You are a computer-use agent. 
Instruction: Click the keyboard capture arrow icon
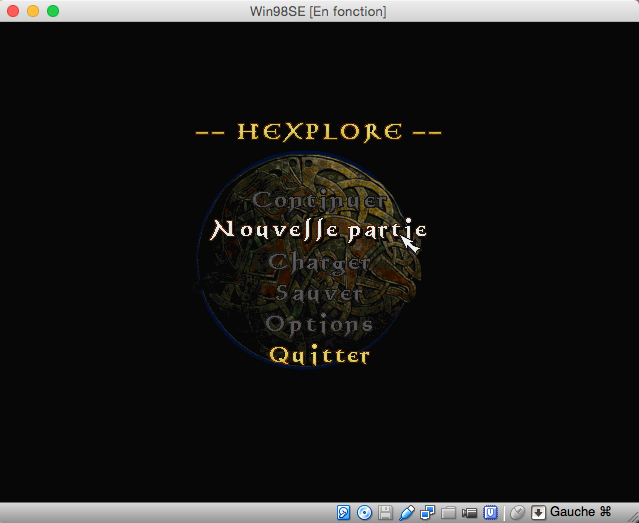coord(538,512)
